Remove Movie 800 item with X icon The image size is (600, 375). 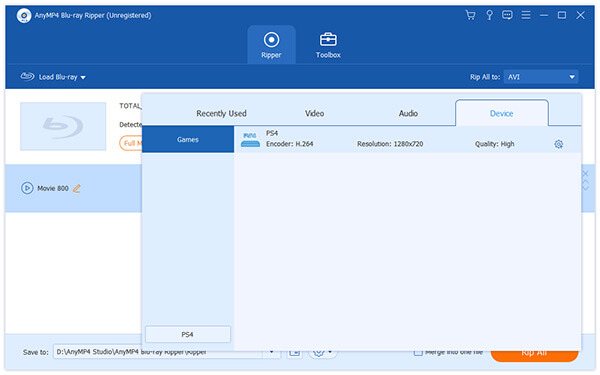coord(585,174)
